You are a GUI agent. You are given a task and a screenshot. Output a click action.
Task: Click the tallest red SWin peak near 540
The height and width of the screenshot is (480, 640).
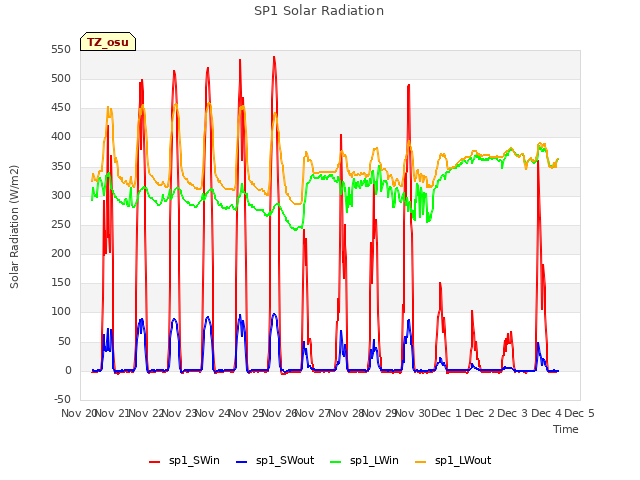tap(274, 57)
